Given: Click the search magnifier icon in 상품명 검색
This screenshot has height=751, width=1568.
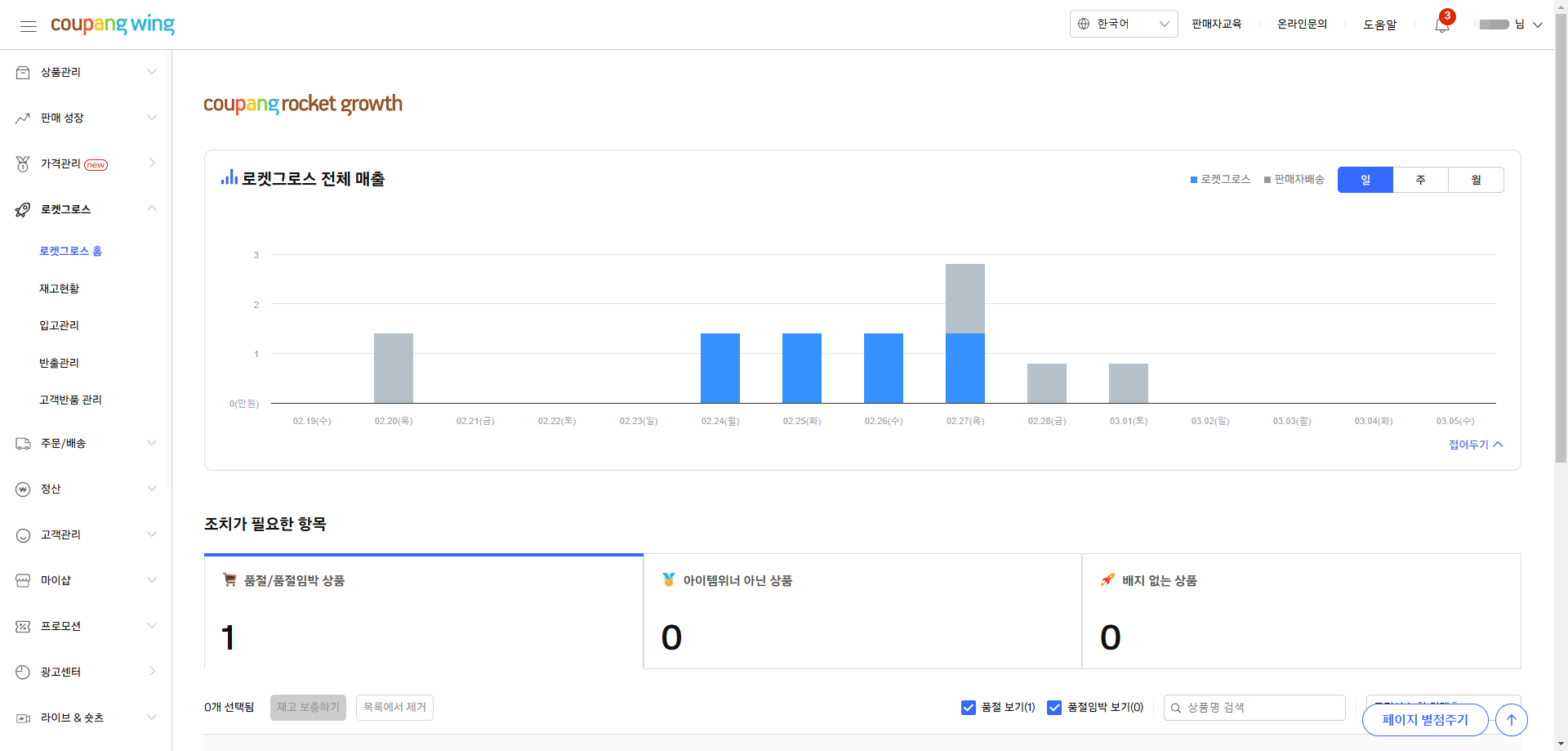Looking at the screenshot, I should pyautogui.click(x=1176, y=708).
